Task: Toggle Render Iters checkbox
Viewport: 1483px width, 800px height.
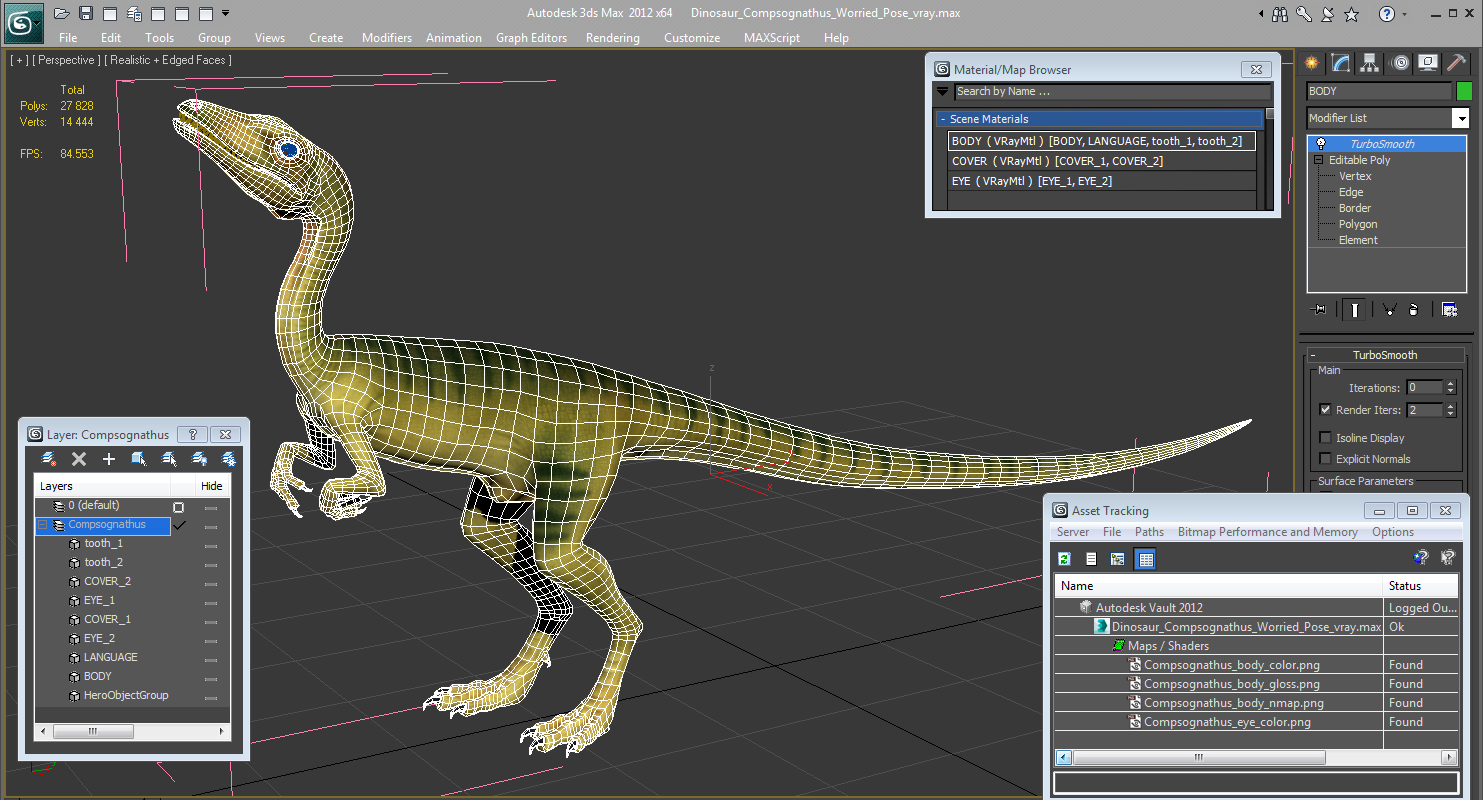Action: tap(1325, 410)
